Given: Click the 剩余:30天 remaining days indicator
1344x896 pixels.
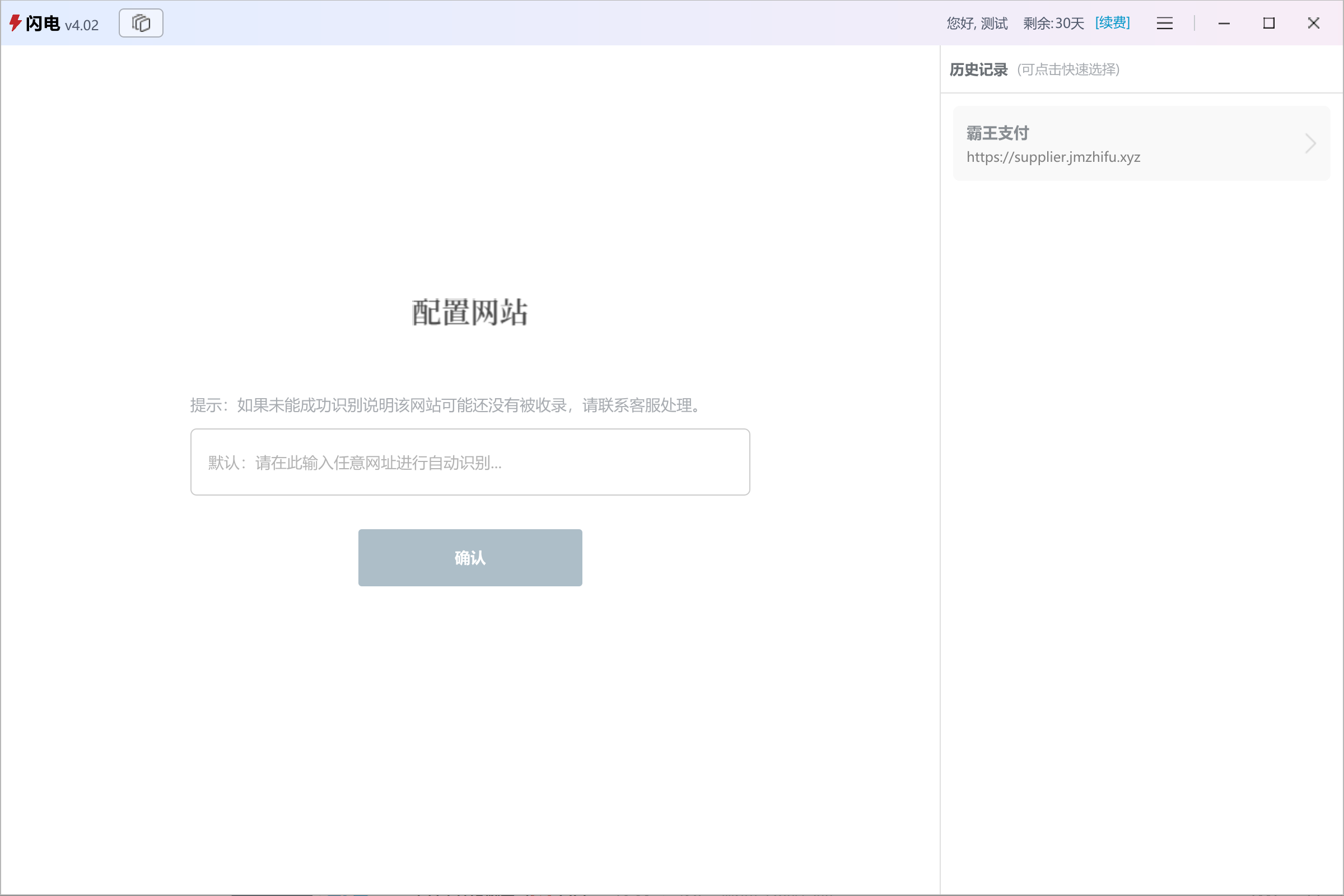Looking at the screenshot, I should point(1053,23).
